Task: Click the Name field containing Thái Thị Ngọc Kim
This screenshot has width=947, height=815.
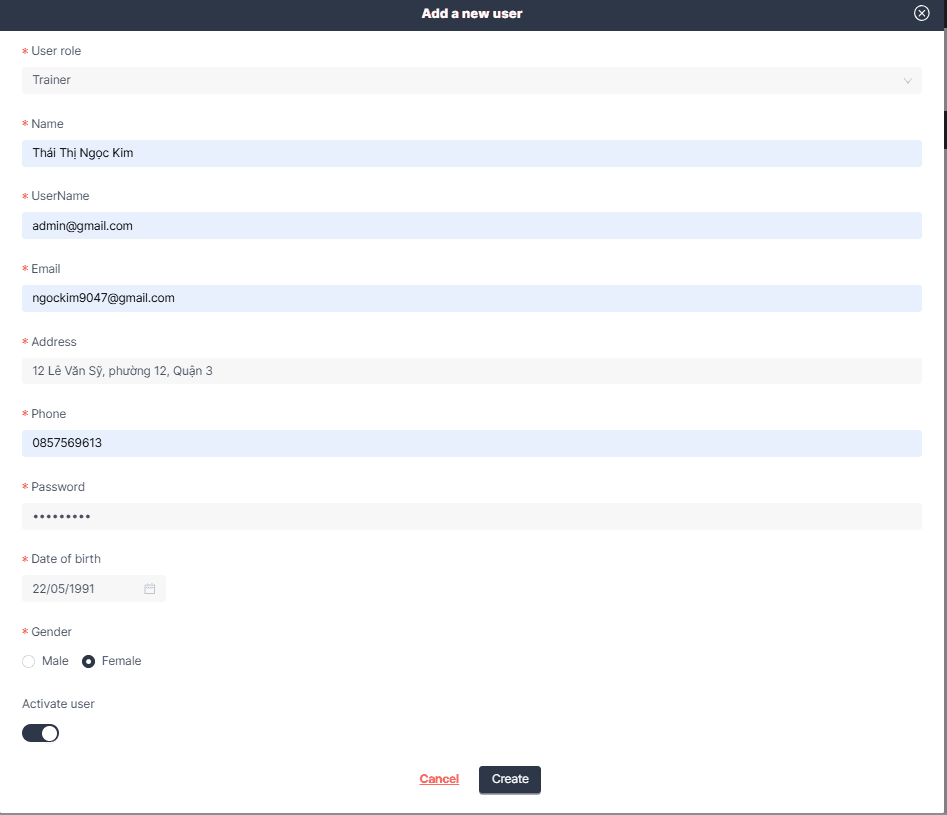Action: 472,153
